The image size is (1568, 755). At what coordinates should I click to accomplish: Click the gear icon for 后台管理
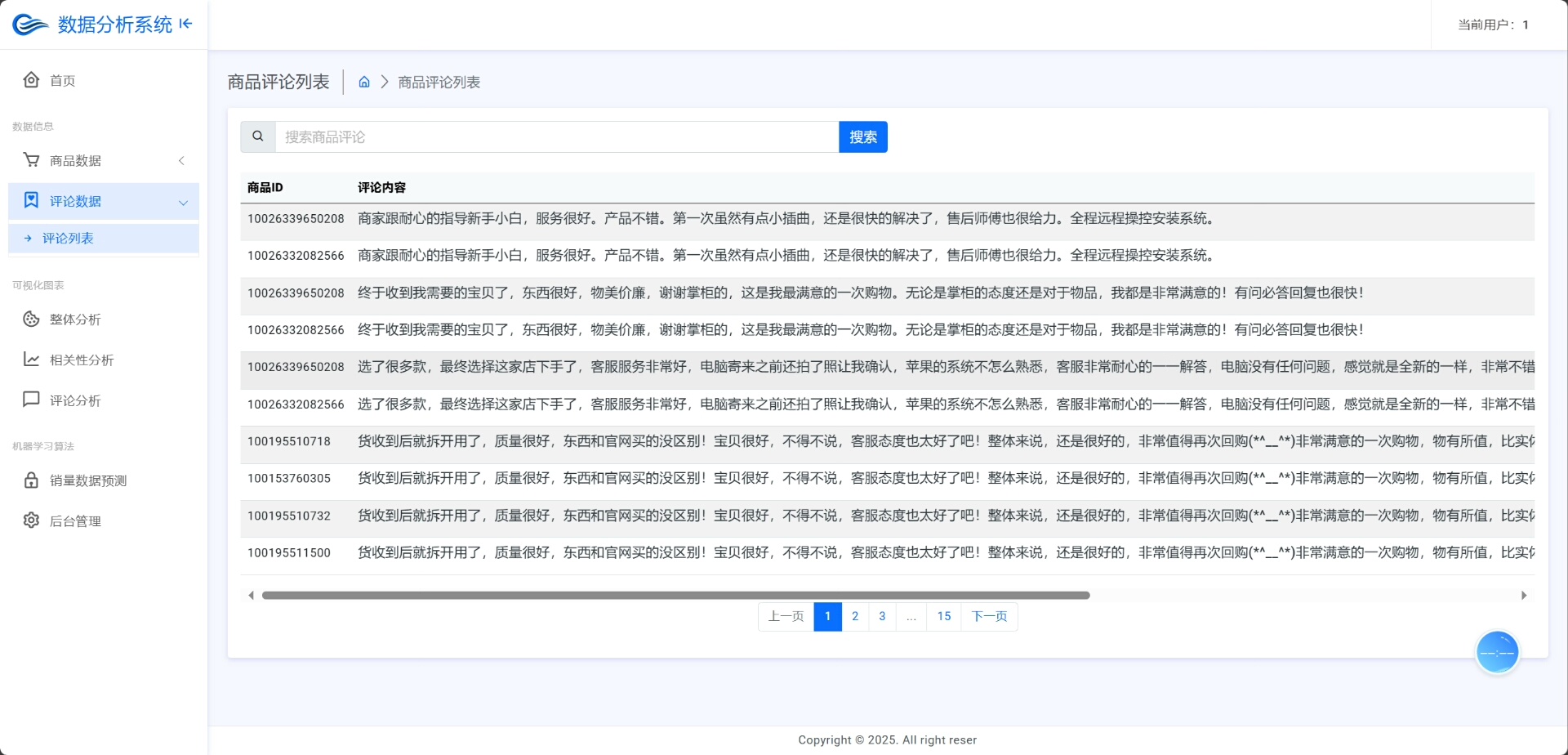pyautogui.click(x=31, y=520)
